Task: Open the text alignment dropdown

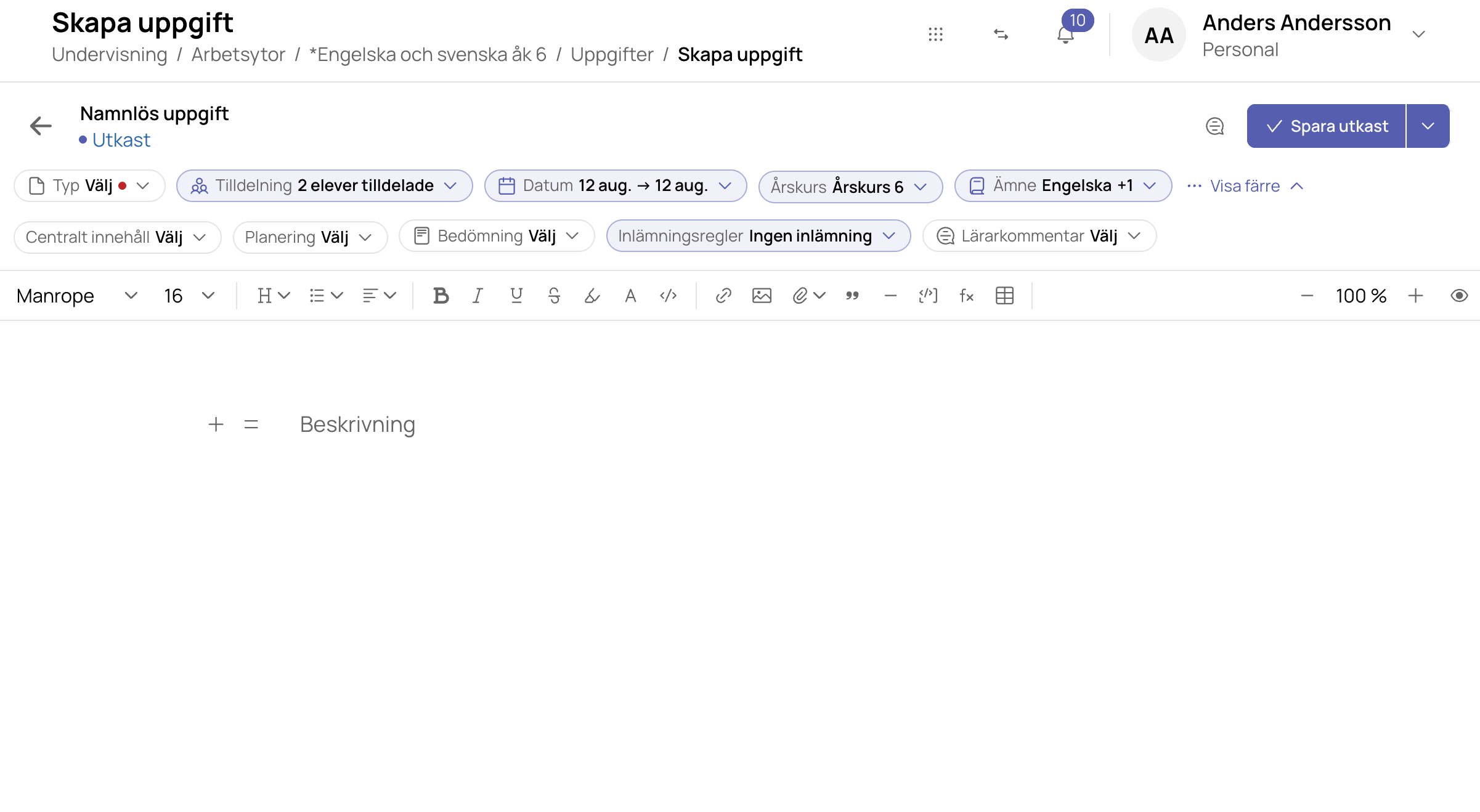Action: click(x=379, y=296)
